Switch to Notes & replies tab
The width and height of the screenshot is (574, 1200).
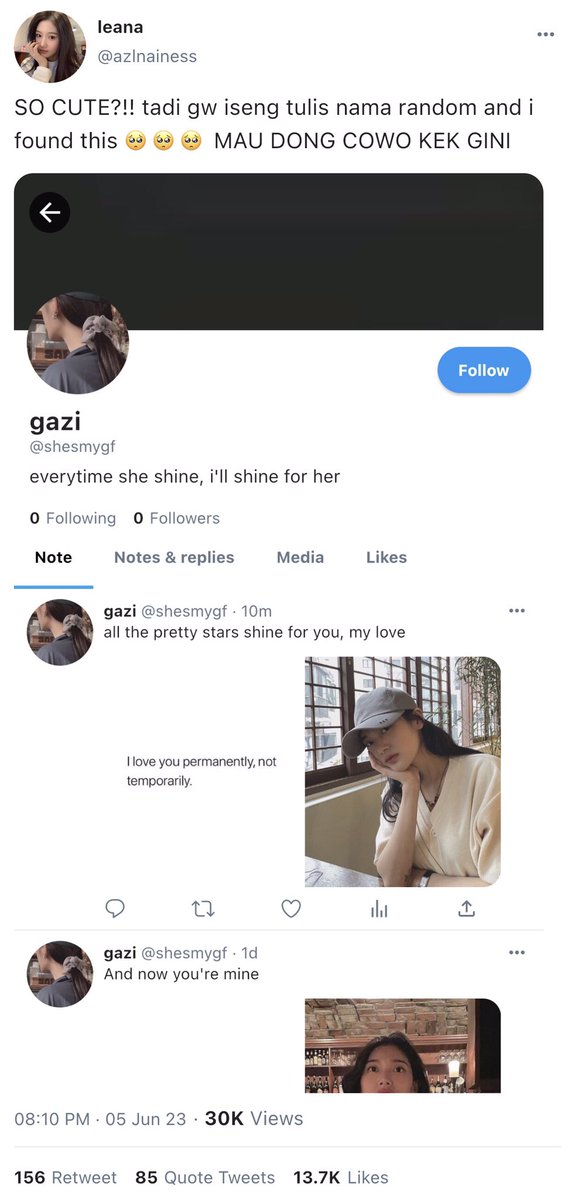tap(174, 558)
